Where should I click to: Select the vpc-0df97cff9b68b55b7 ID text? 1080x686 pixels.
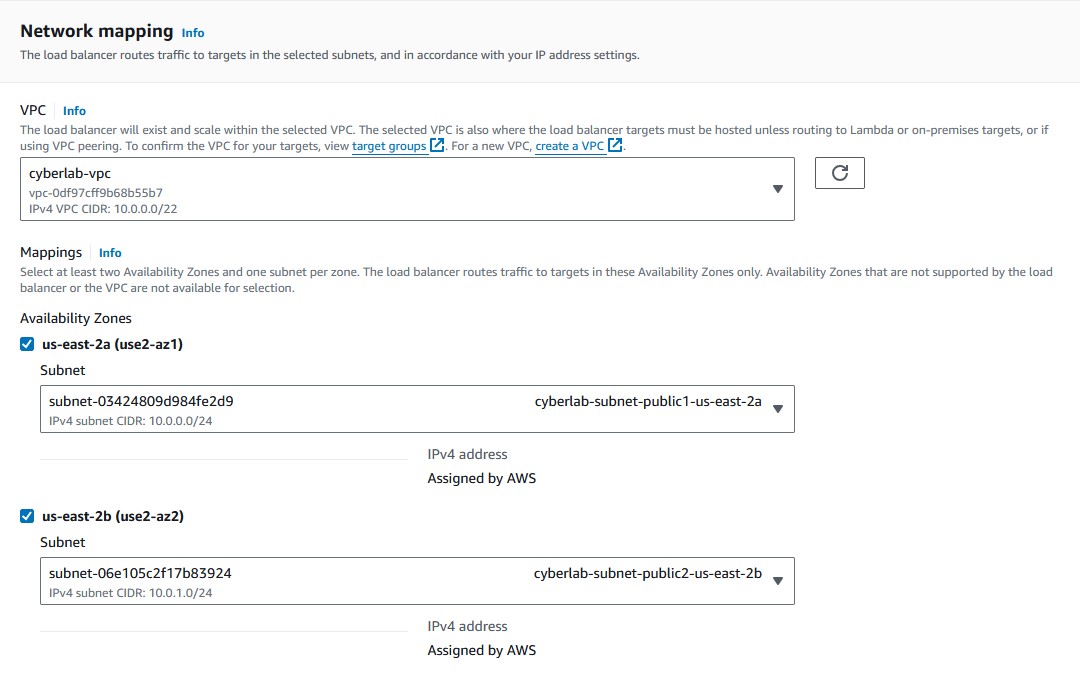tap(96, 193)
